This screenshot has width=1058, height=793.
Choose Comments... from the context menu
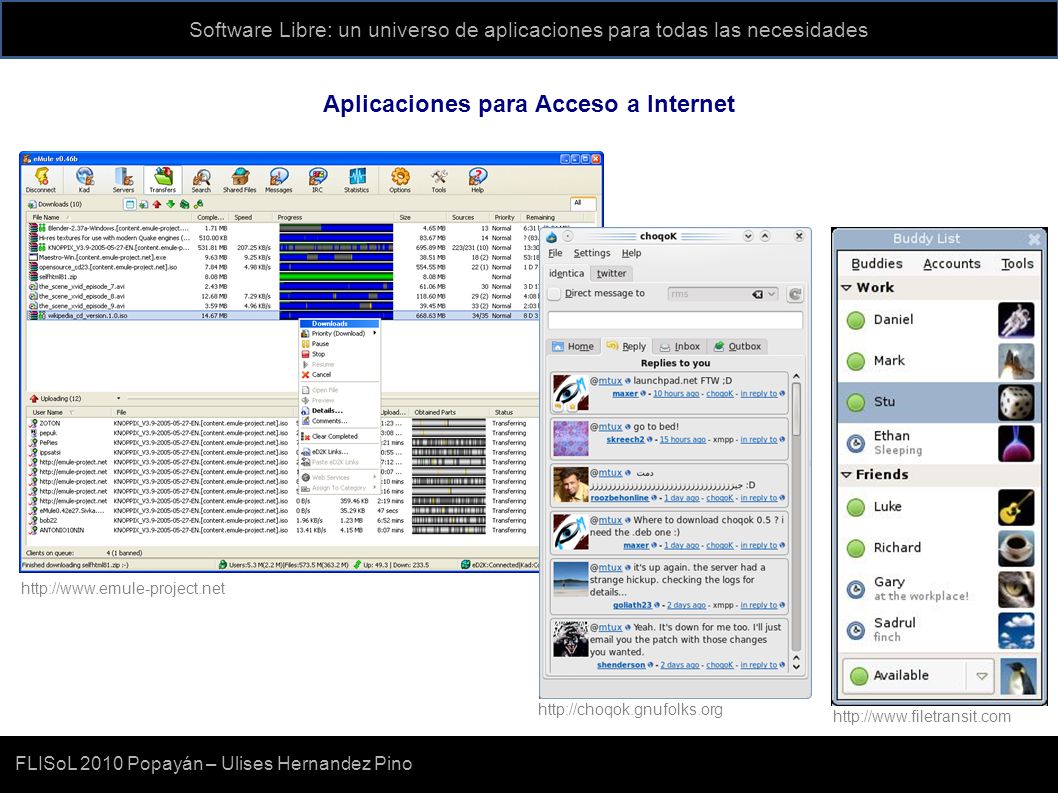click(339, 420)
